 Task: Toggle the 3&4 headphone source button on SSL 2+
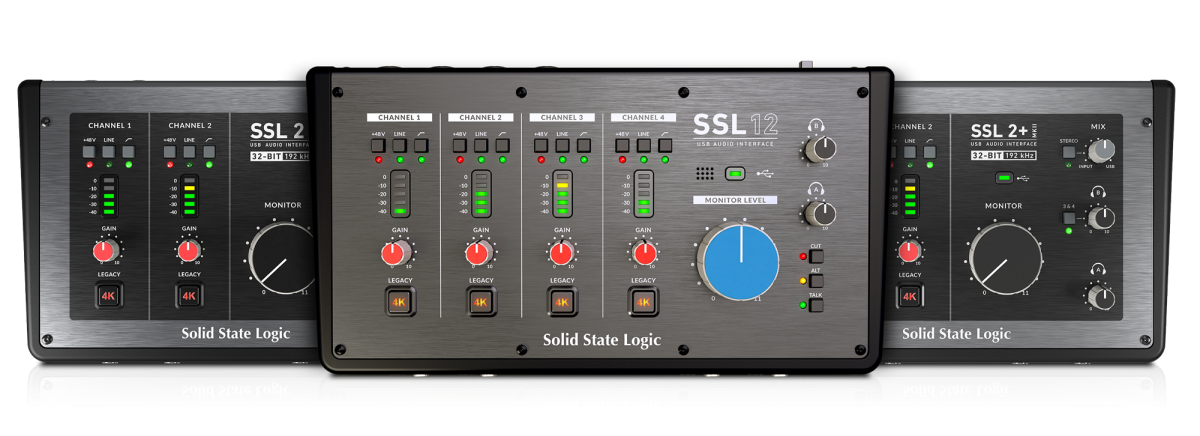1069,217
